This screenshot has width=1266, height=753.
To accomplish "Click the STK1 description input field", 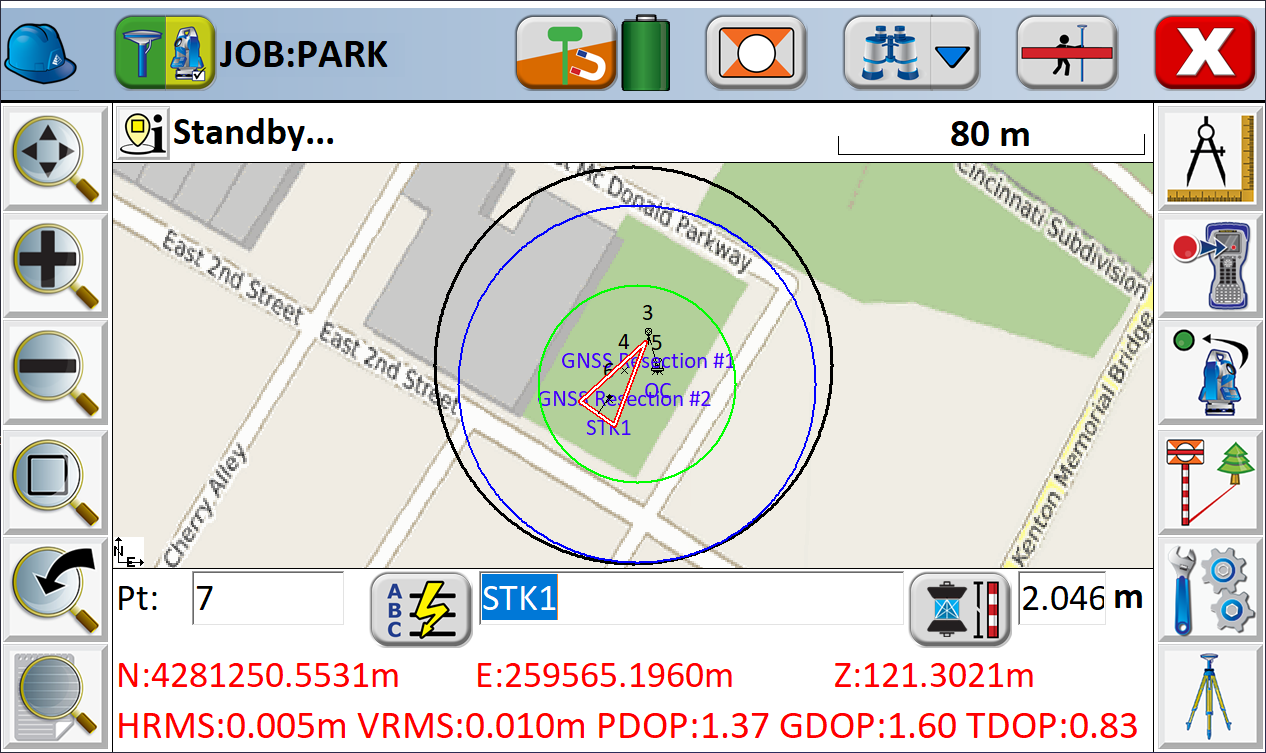I will tap(690, 598).
